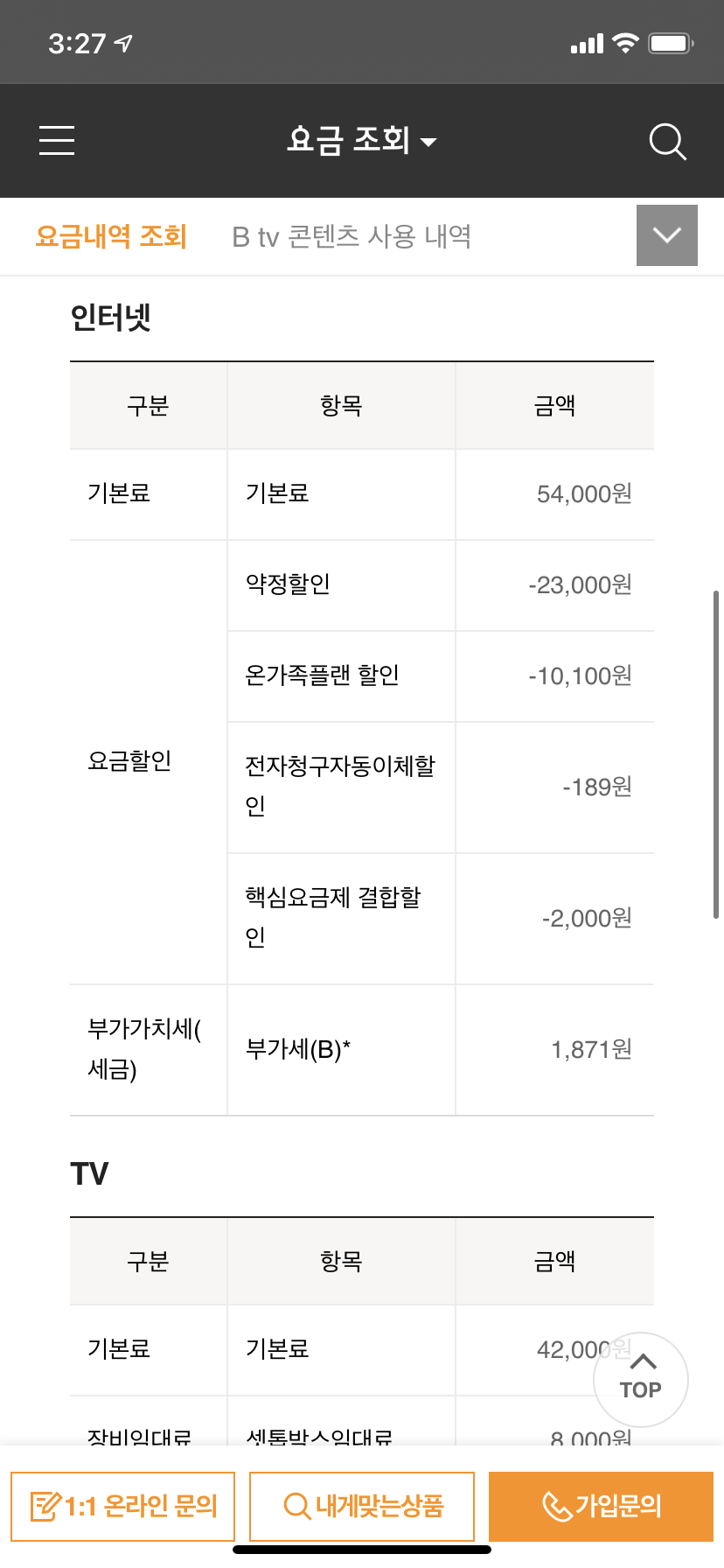Tap the 인터넷 section heading
Image resolution: width=724 pixels, height=1568 pixels.
click(x=111, y=318)
